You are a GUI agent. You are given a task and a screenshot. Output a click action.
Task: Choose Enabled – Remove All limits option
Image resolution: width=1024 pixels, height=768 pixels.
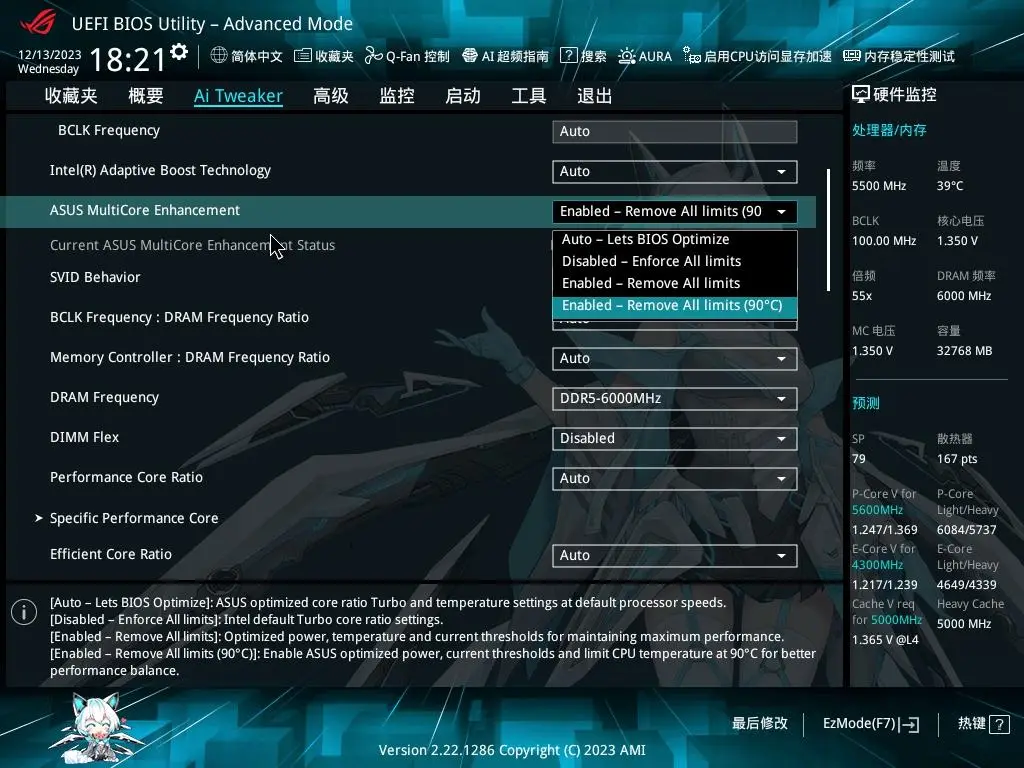click(x=675, y=283)
